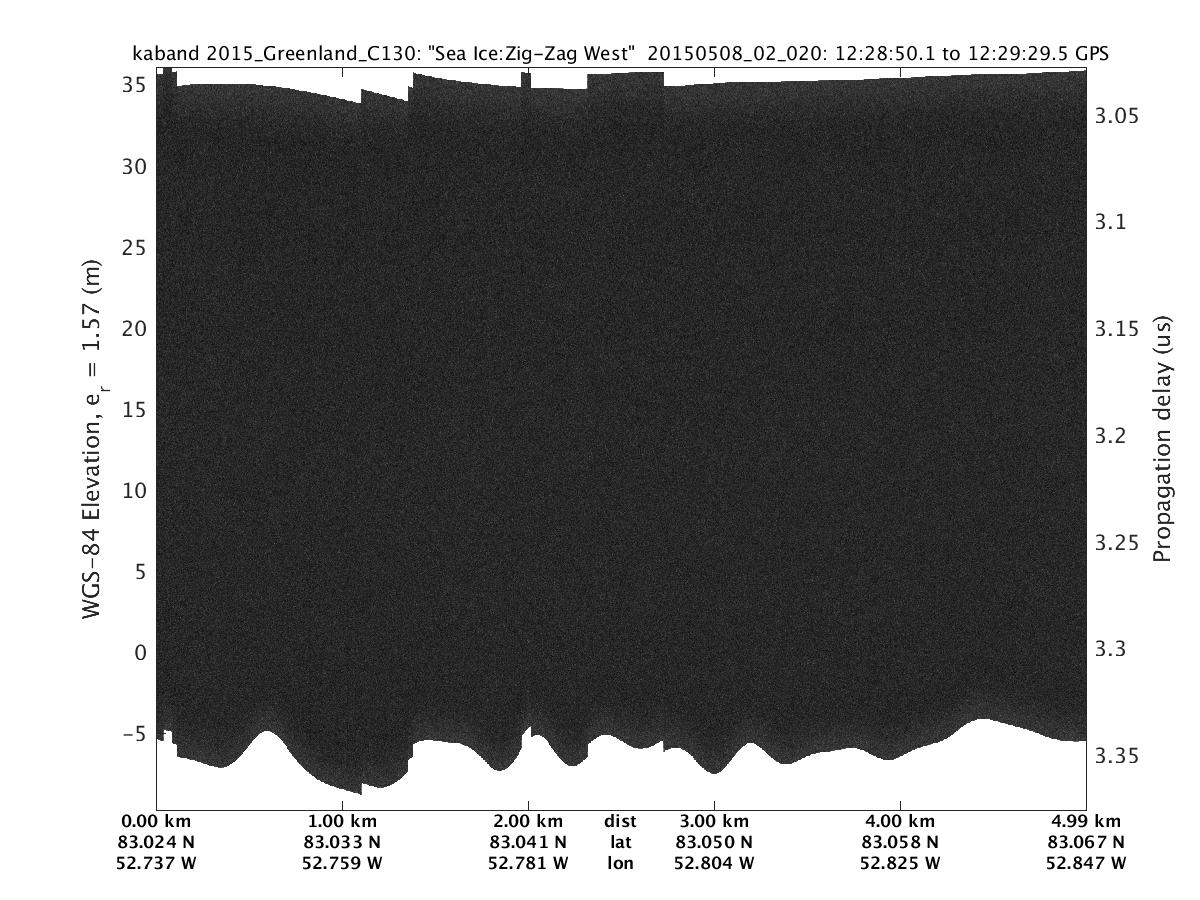Screen dimensions: 1200x900
Task: Click the 'lon' legend label
Action: [620, 863]
